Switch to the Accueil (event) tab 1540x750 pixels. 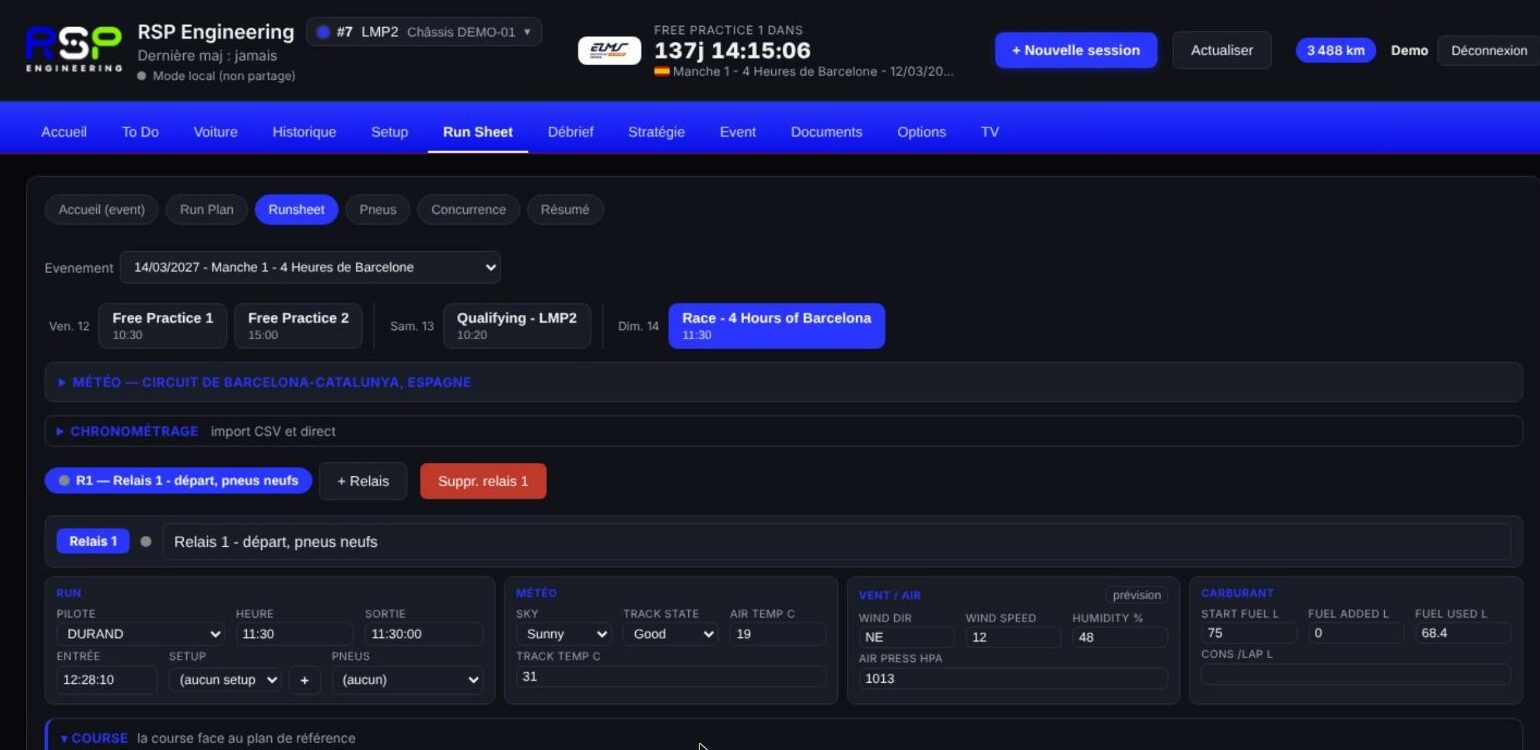pos(102,209)
